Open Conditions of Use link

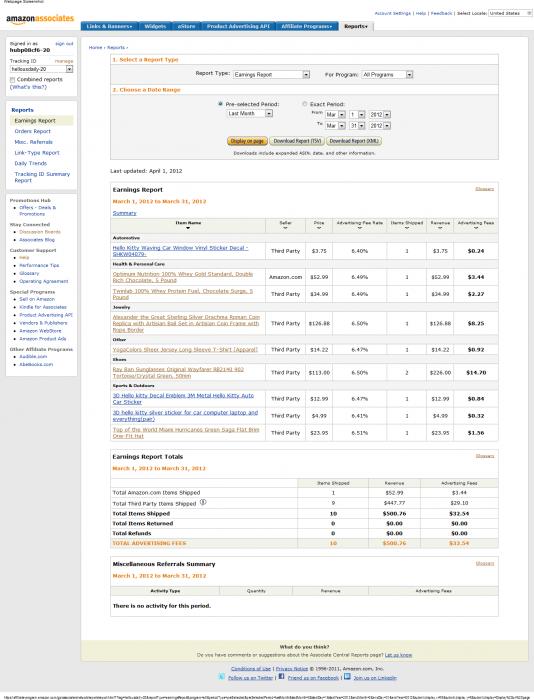(x=251, y=668)
